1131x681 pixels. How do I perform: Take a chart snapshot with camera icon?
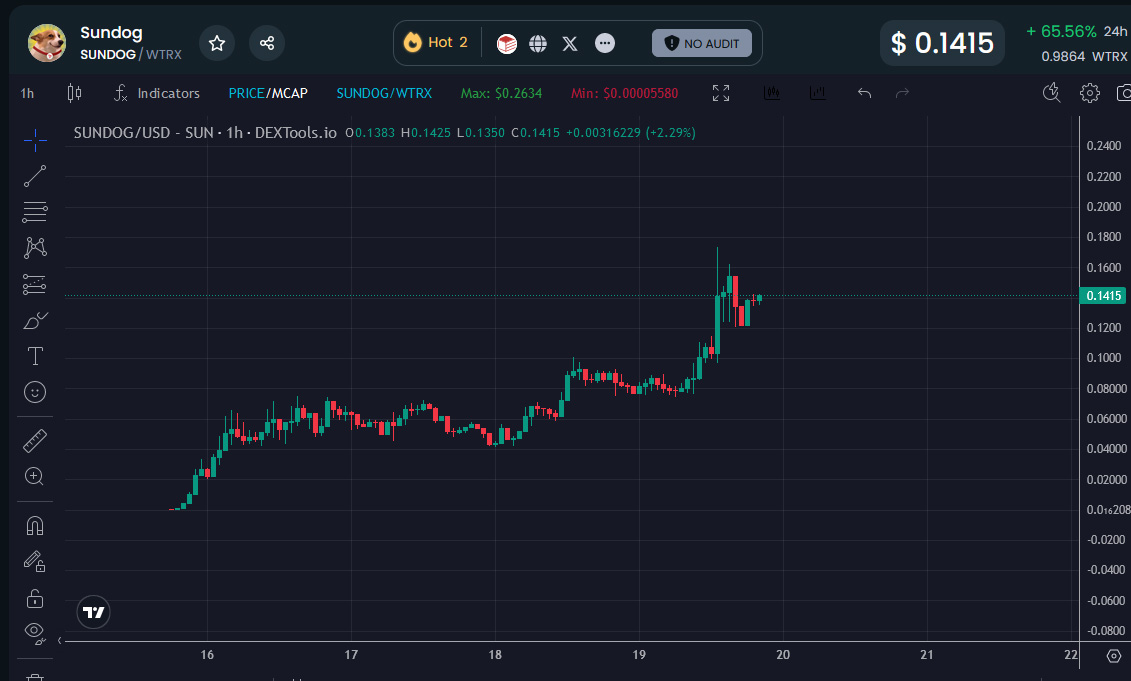[1124, 93]
